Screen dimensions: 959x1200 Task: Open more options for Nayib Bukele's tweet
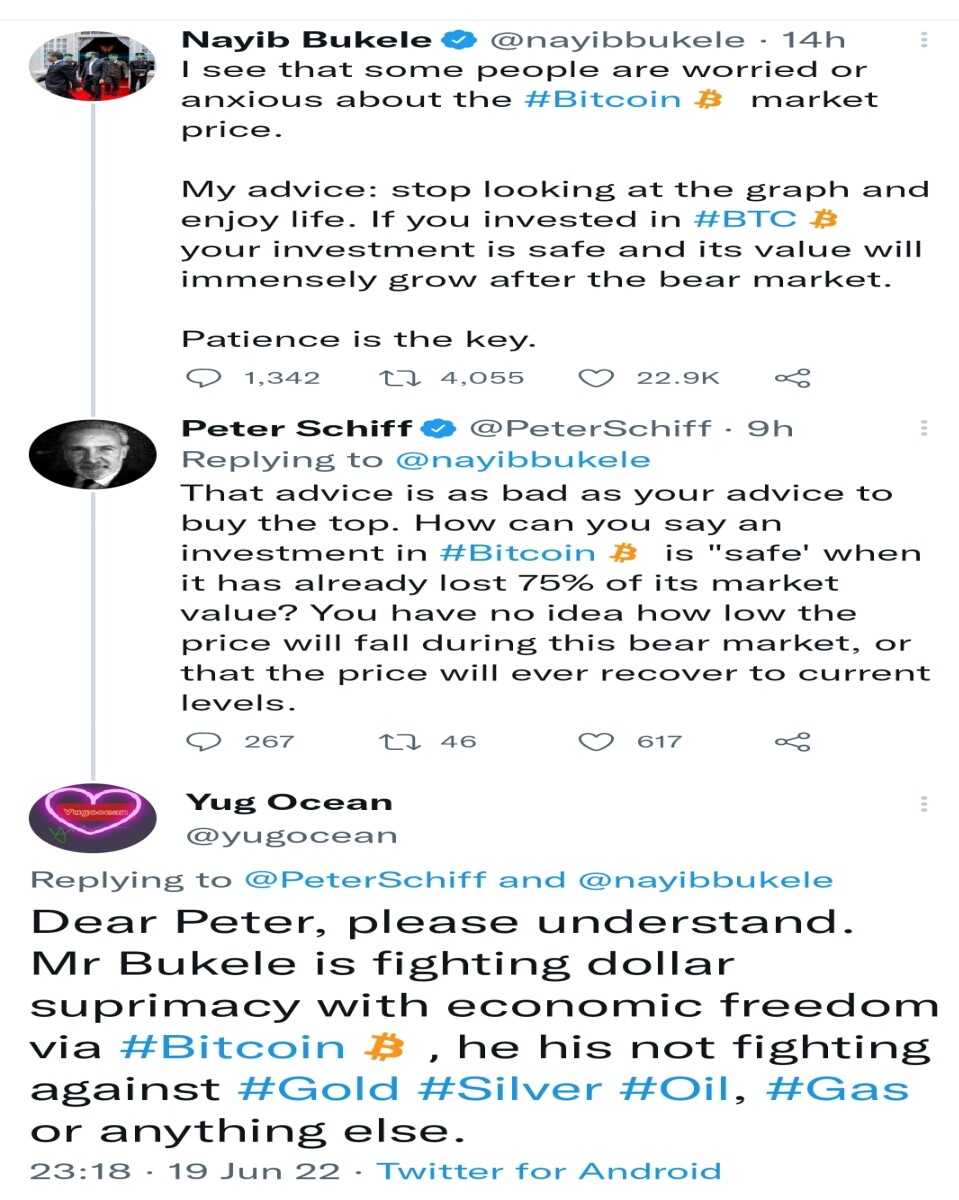924,40
